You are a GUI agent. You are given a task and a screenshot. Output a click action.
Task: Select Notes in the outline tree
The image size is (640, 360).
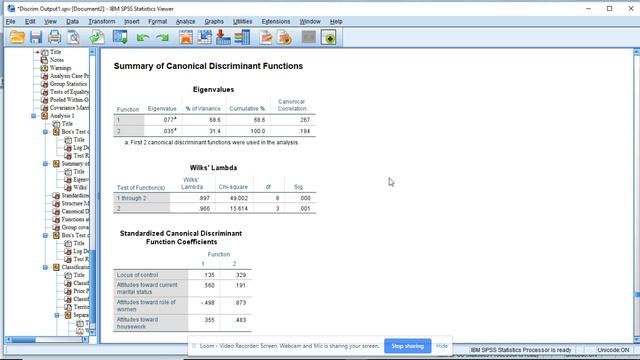57,60
